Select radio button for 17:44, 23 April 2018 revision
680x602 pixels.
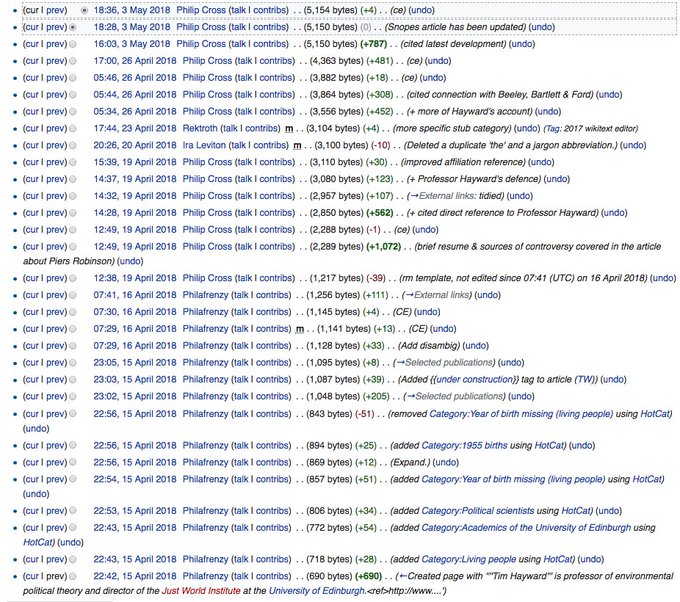[x=73, y=129]
